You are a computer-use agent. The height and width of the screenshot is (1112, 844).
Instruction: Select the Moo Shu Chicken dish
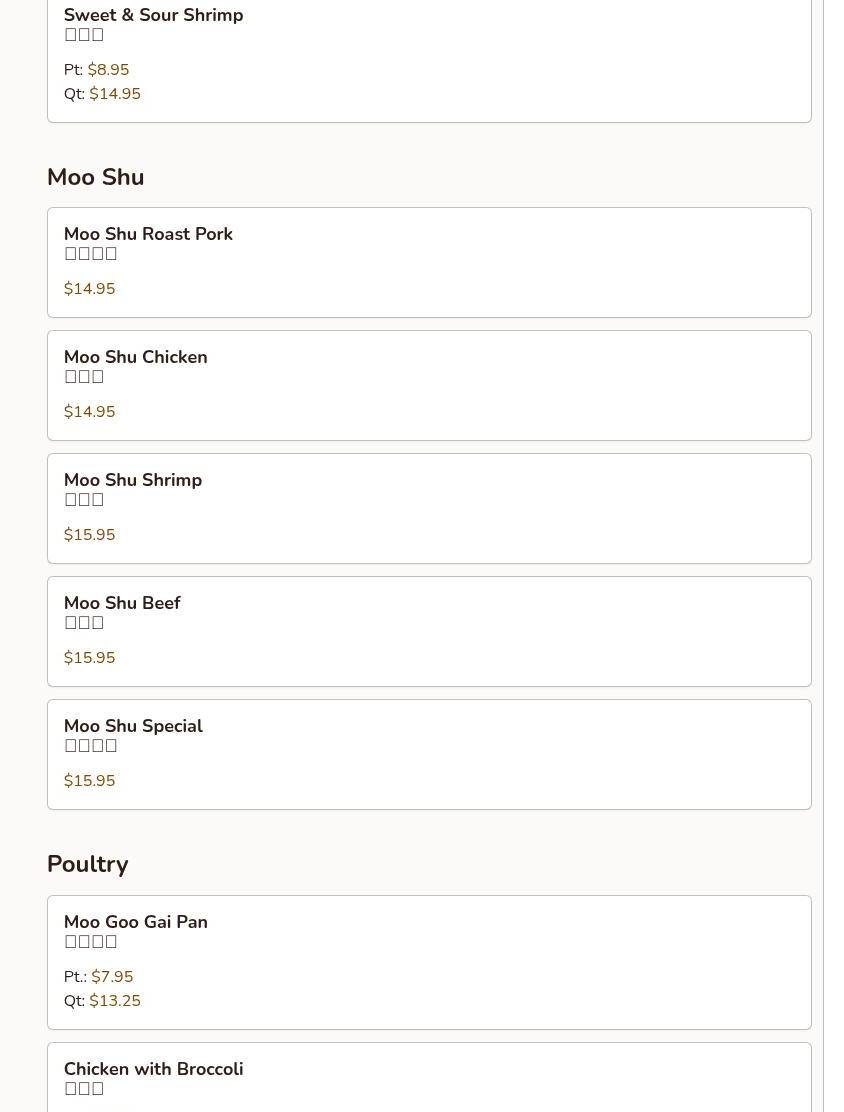[136, 357]
